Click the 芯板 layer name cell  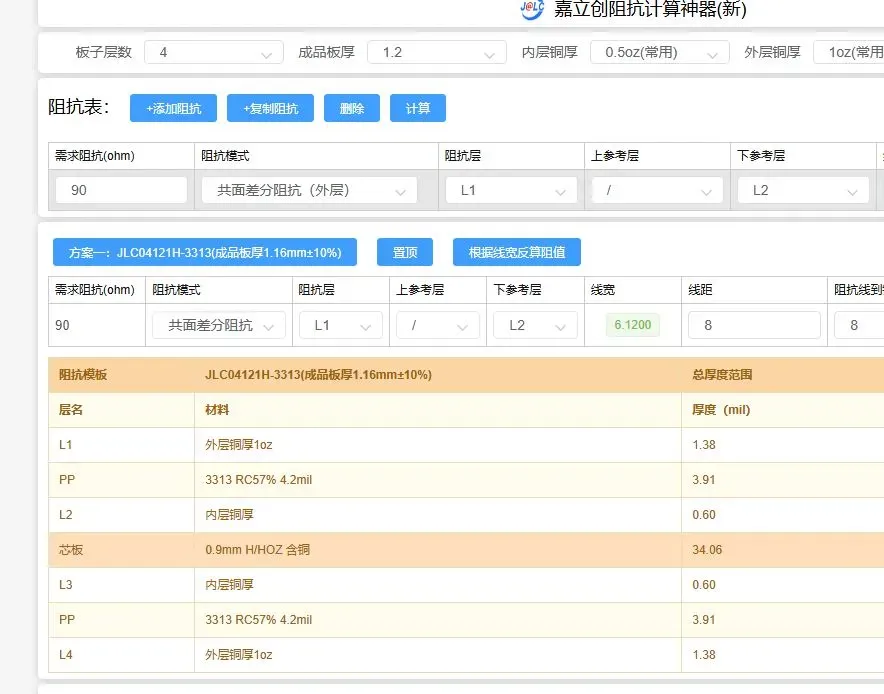(x=121, y=550)
